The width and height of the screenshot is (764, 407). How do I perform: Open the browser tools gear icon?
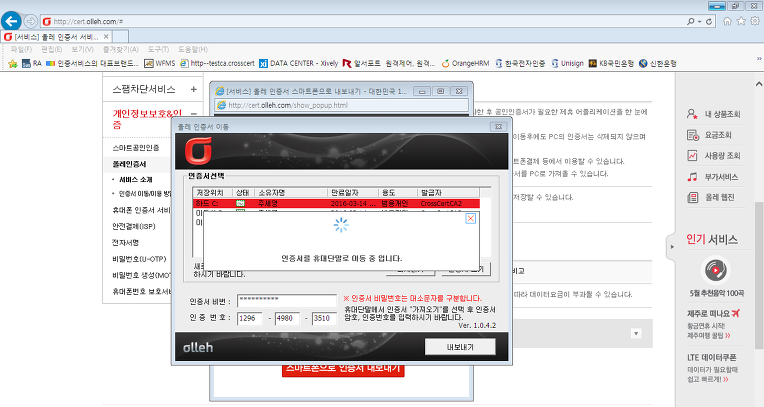(x=755, y=21)
